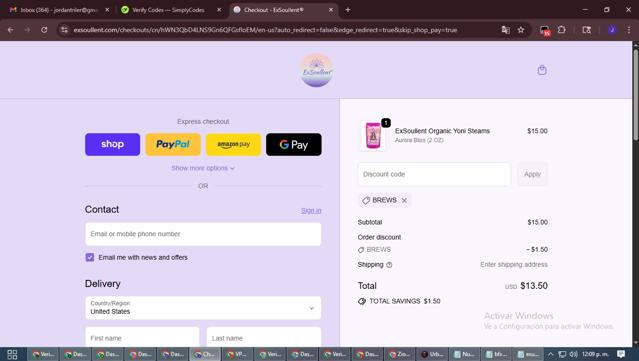Viewport: 639px width, 361px height.
Task: Open the Country/Region dropdown
Action: coord(203,308)
